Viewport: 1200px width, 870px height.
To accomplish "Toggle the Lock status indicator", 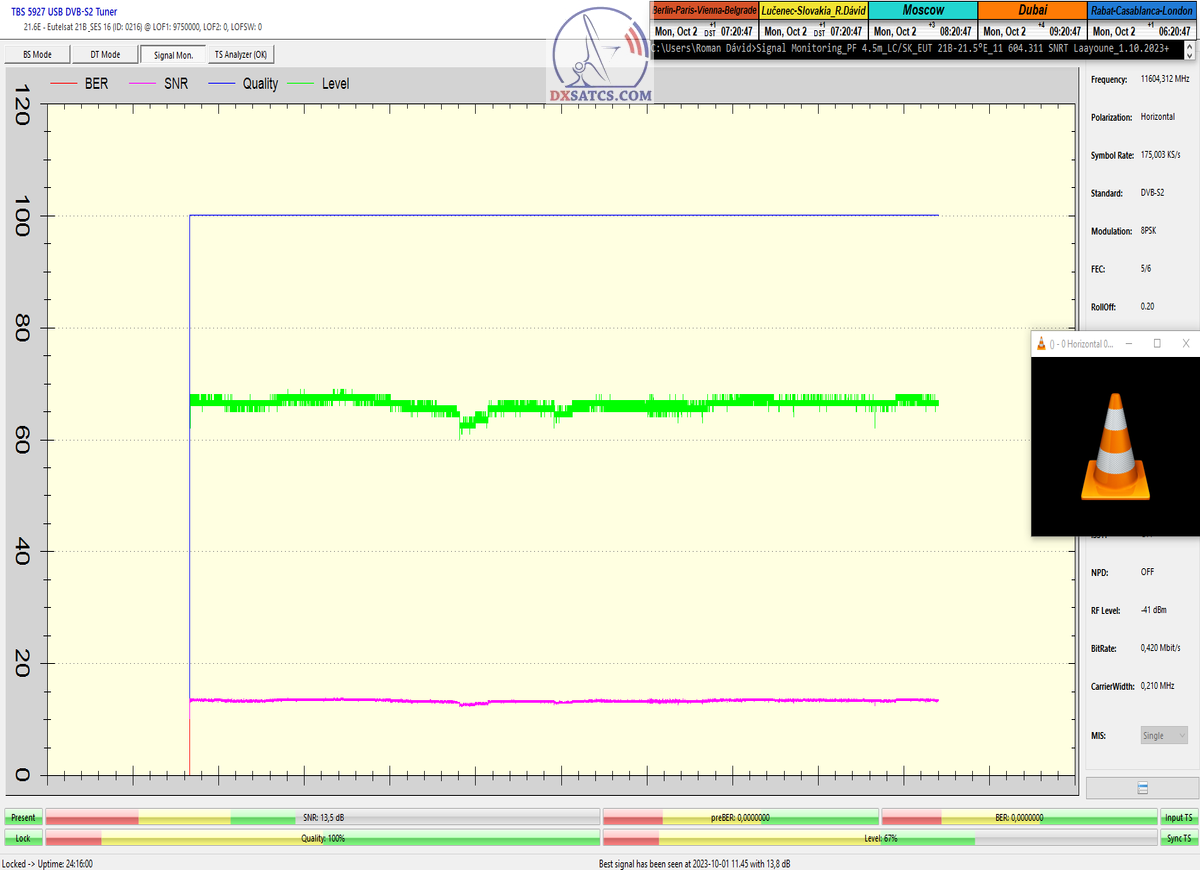I will pos(23,838).
